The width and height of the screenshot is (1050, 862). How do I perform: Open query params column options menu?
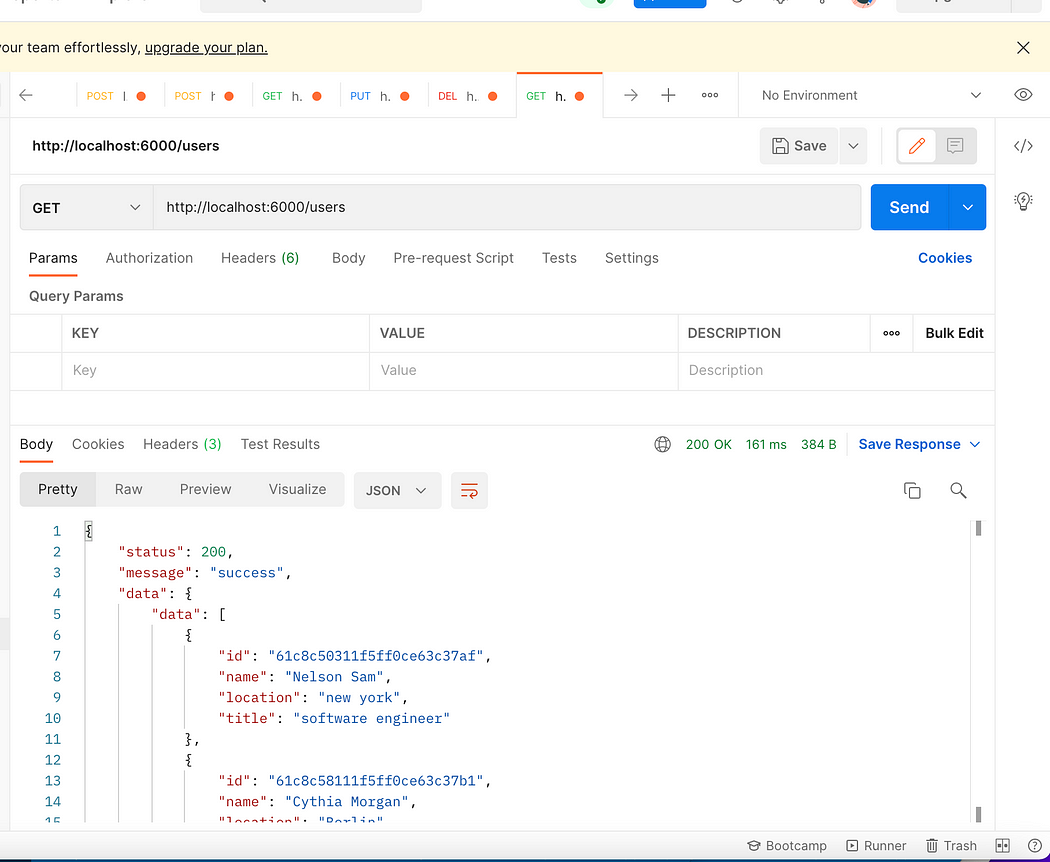click(891, 333)
